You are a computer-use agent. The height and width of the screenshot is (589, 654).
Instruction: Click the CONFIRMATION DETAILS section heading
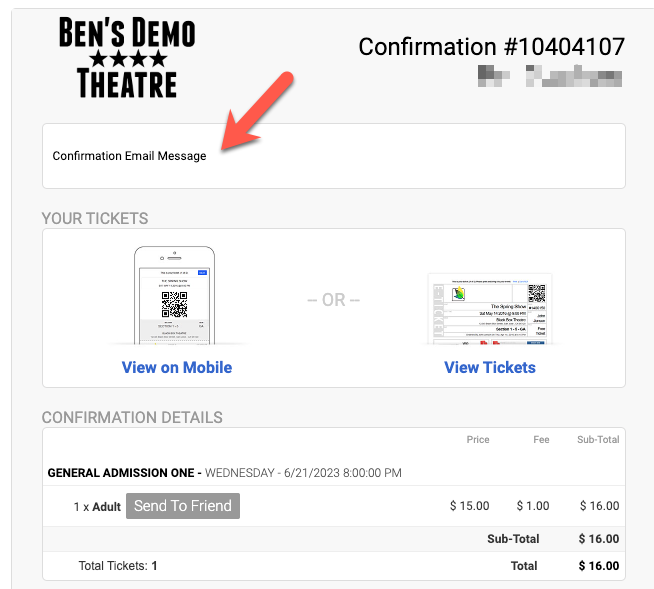[132, 417]
